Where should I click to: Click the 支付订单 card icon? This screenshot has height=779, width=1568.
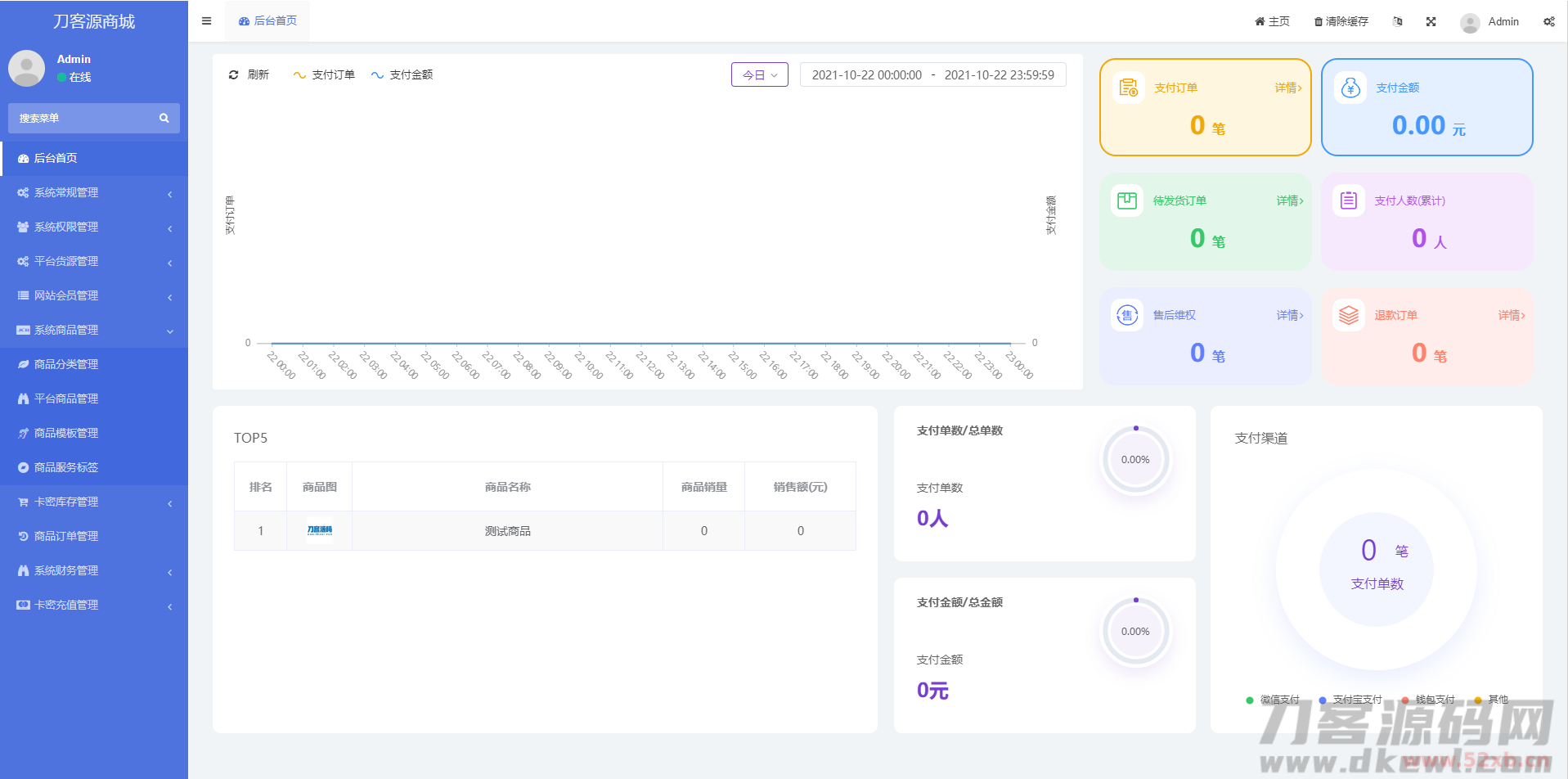pos(1128,88)
